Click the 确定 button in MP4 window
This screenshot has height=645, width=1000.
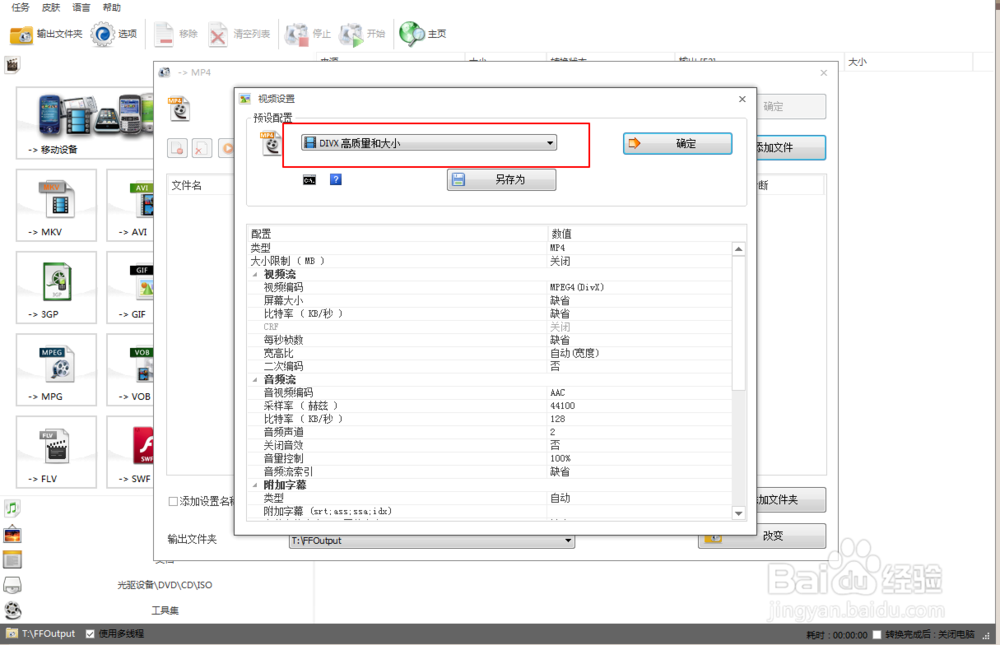pyautogui.click(x=791, y=107)
